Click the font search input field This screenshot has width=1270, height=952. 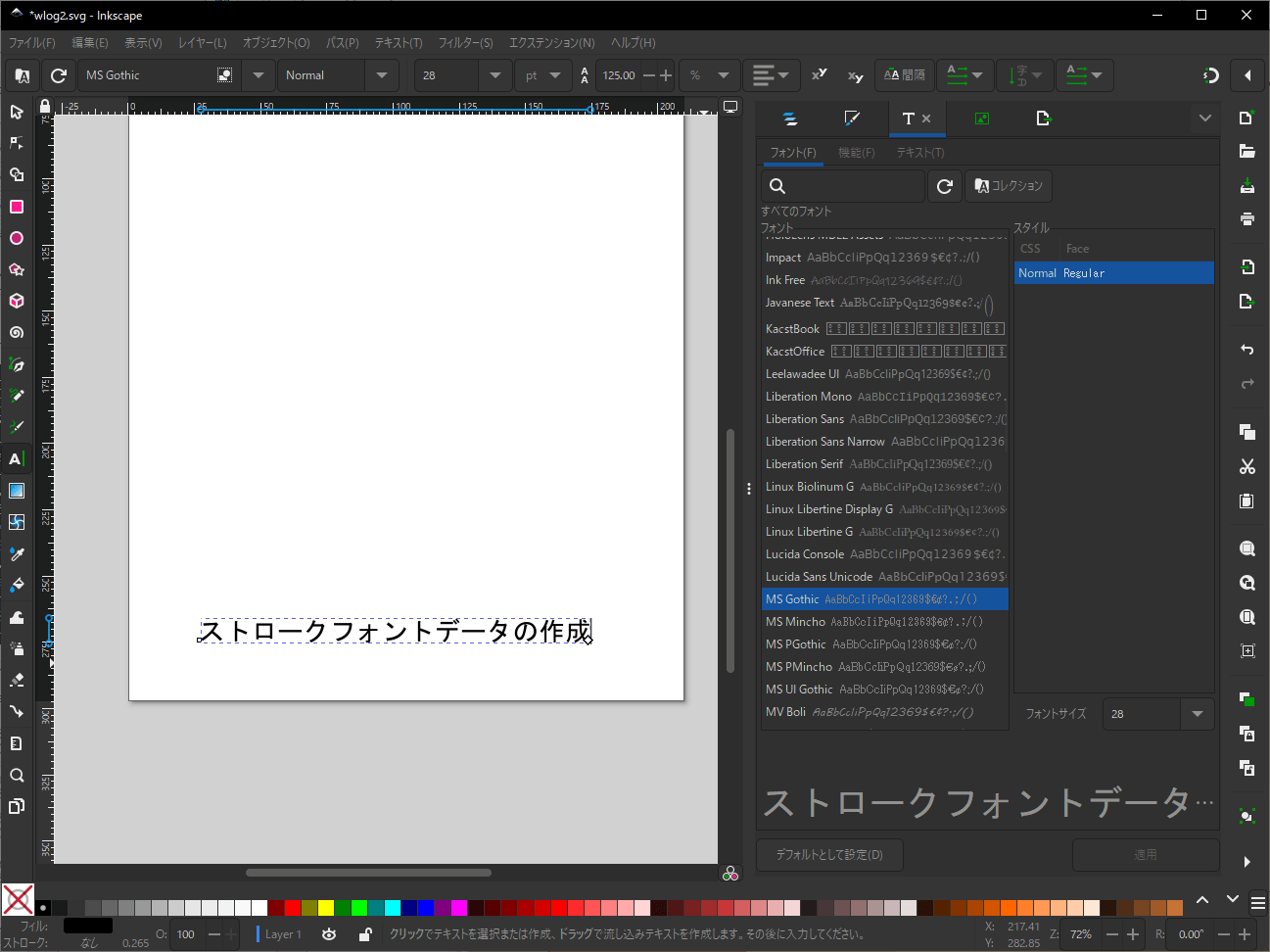click(x=844, y=186)
